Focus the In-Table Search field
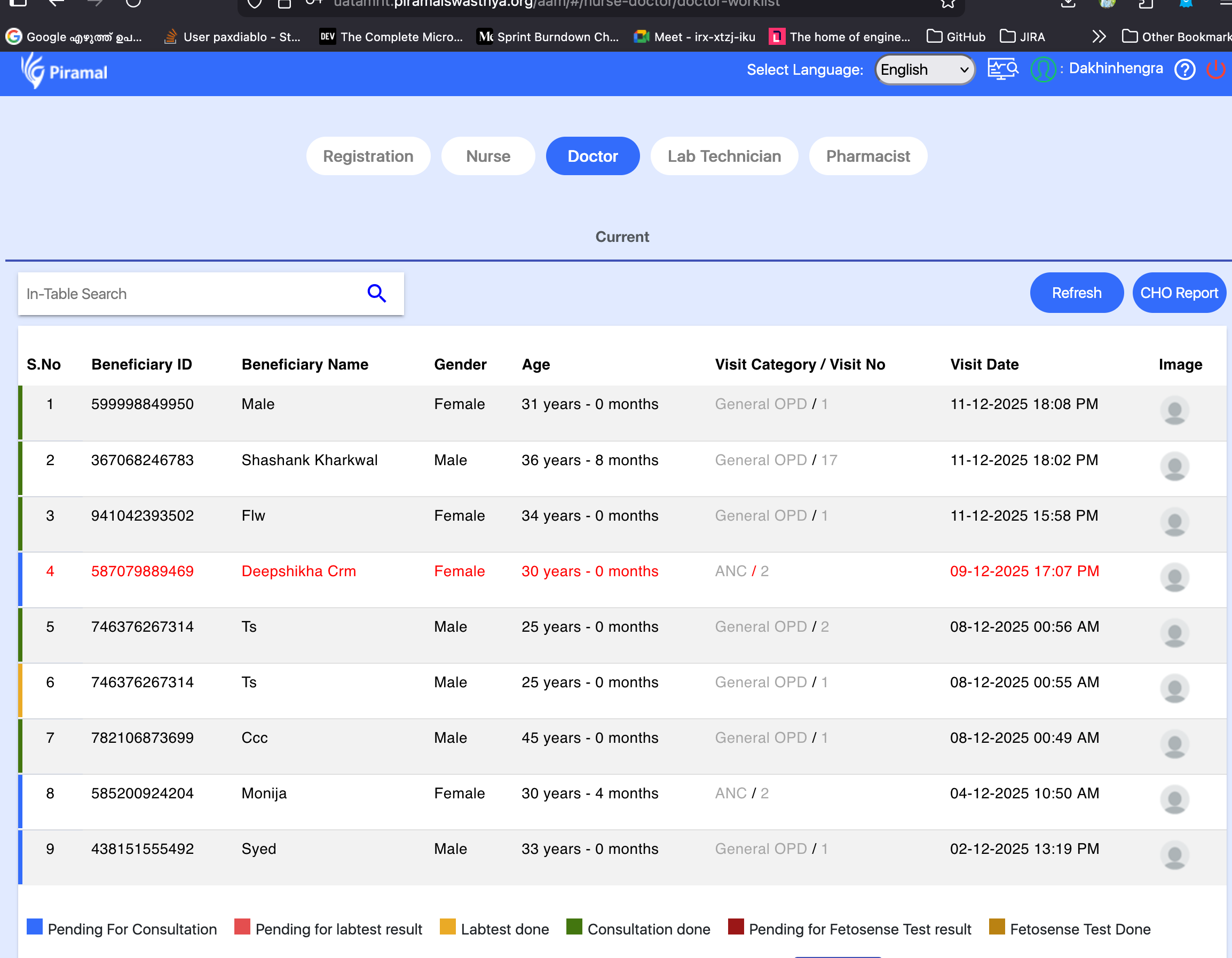 coord(186,294)
